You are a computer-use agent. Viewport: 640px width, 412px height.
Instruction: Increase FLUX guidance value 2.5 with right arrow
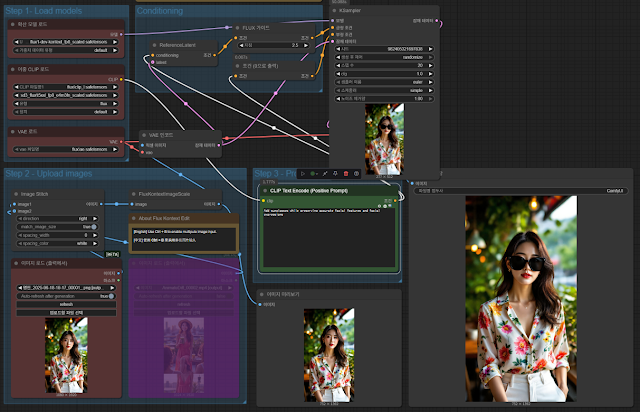click(x=306, y=45)
